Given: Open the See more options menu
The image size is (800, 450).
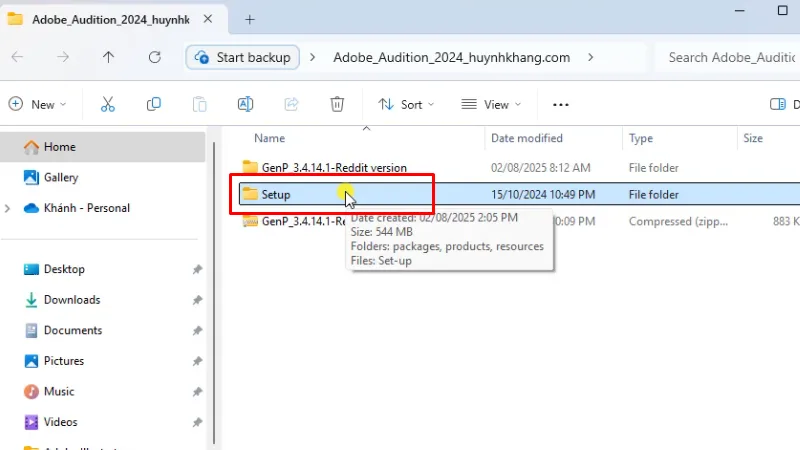Looking at the screenshot, I should (560, 104).
